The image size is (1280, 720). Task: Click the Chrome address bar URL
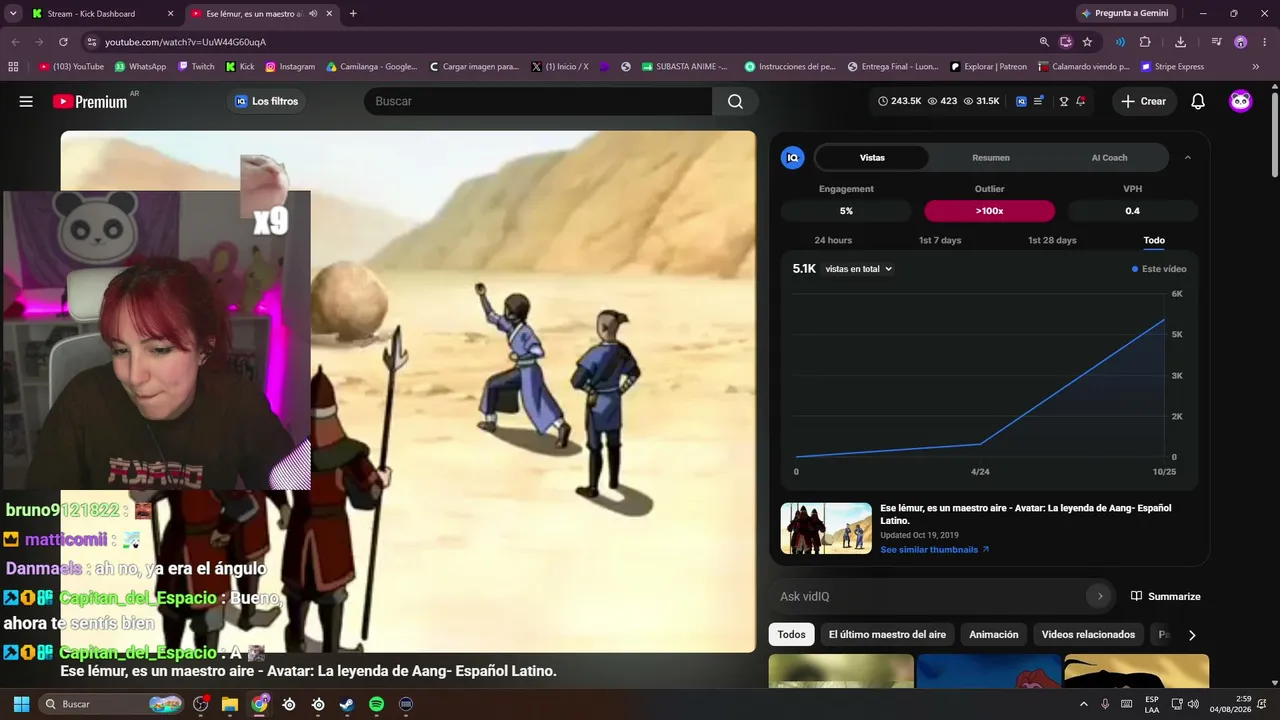186,42
